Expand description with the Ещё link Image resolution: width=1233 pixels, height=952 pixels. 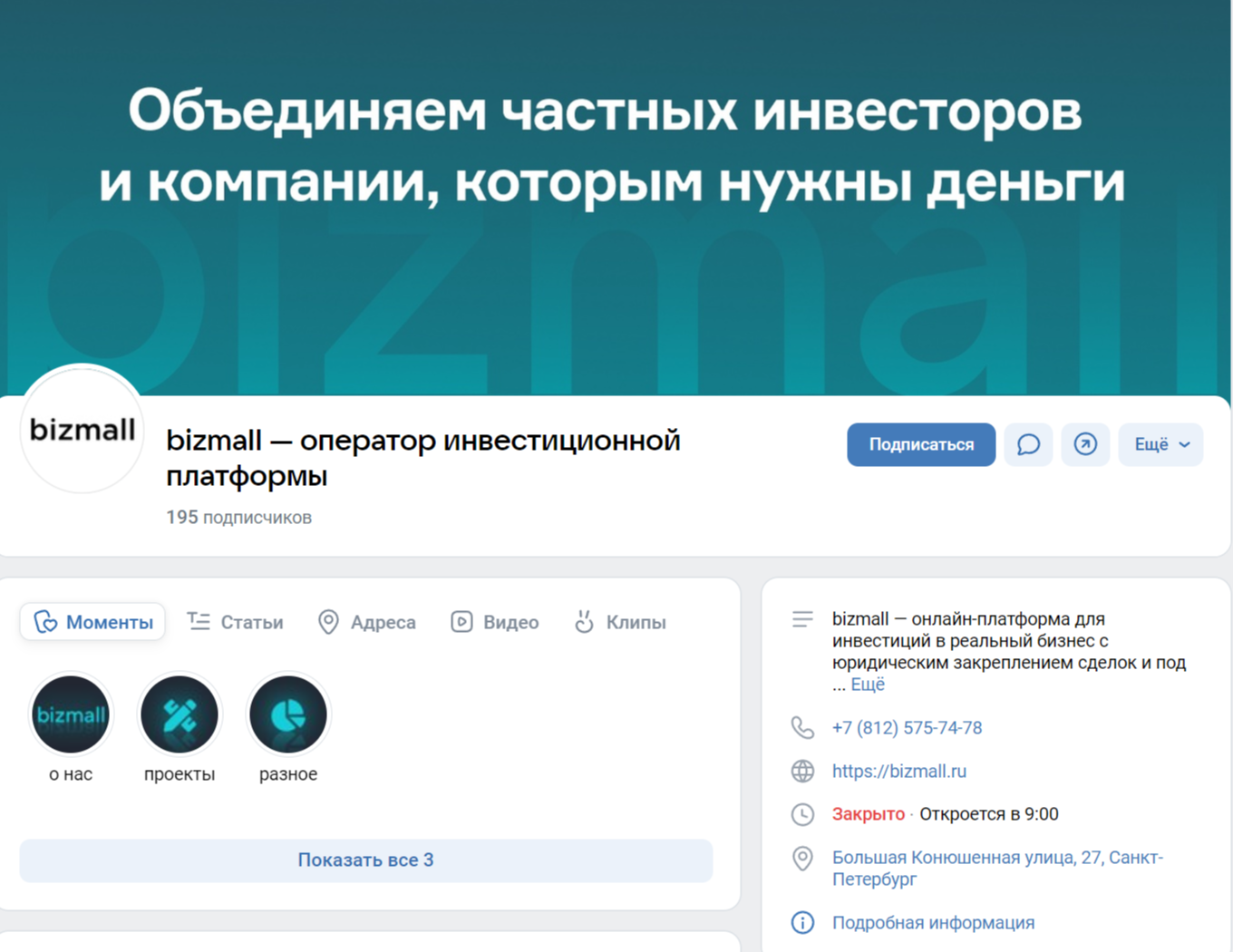(x=868, y=685)
